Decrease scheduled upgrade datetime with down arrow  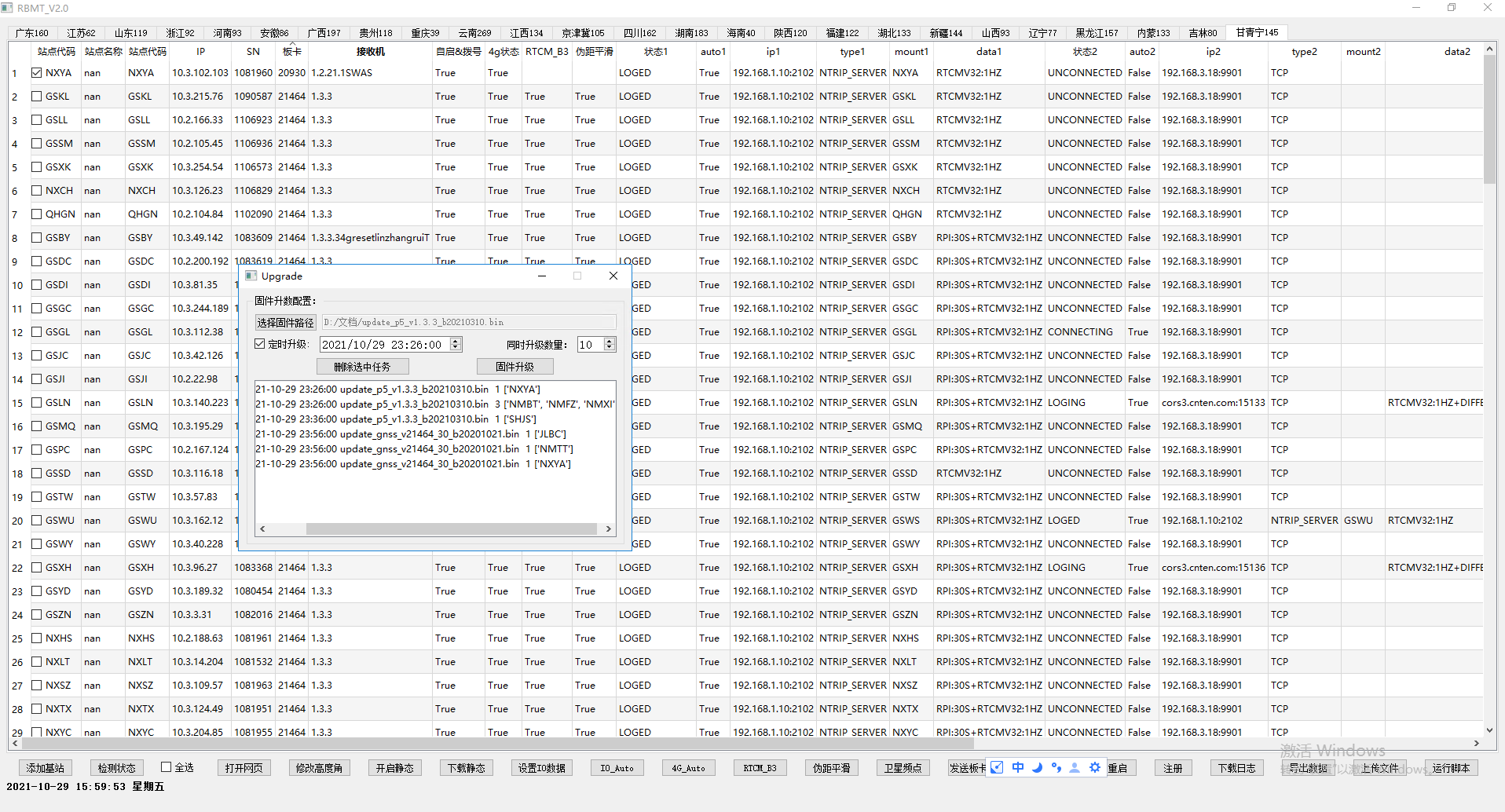[x=456, y=347]
